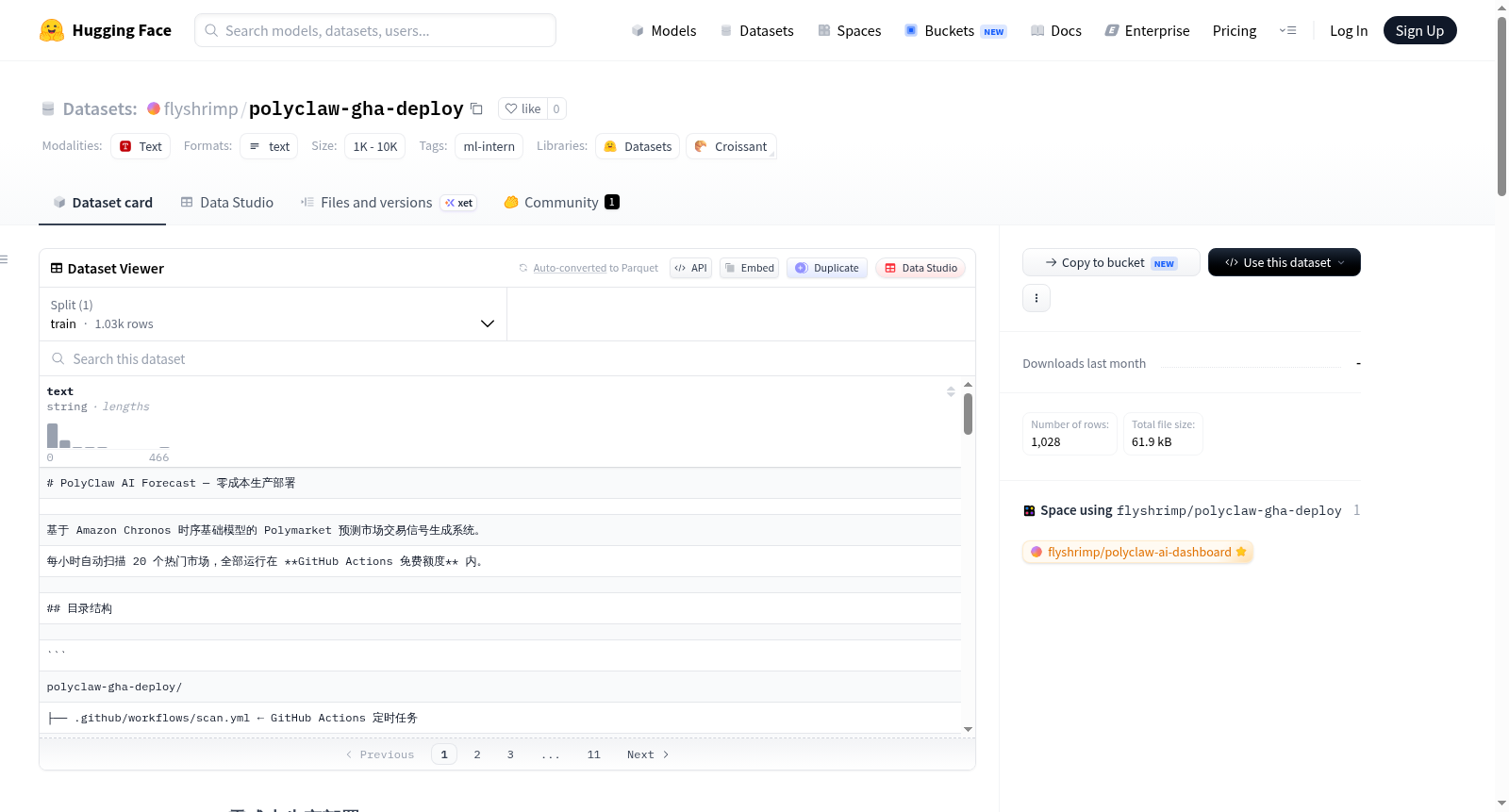Click the row '# PolyClaw AI Forecast'
This screenshot has height=812, width=1509.
tap(500, 483)
